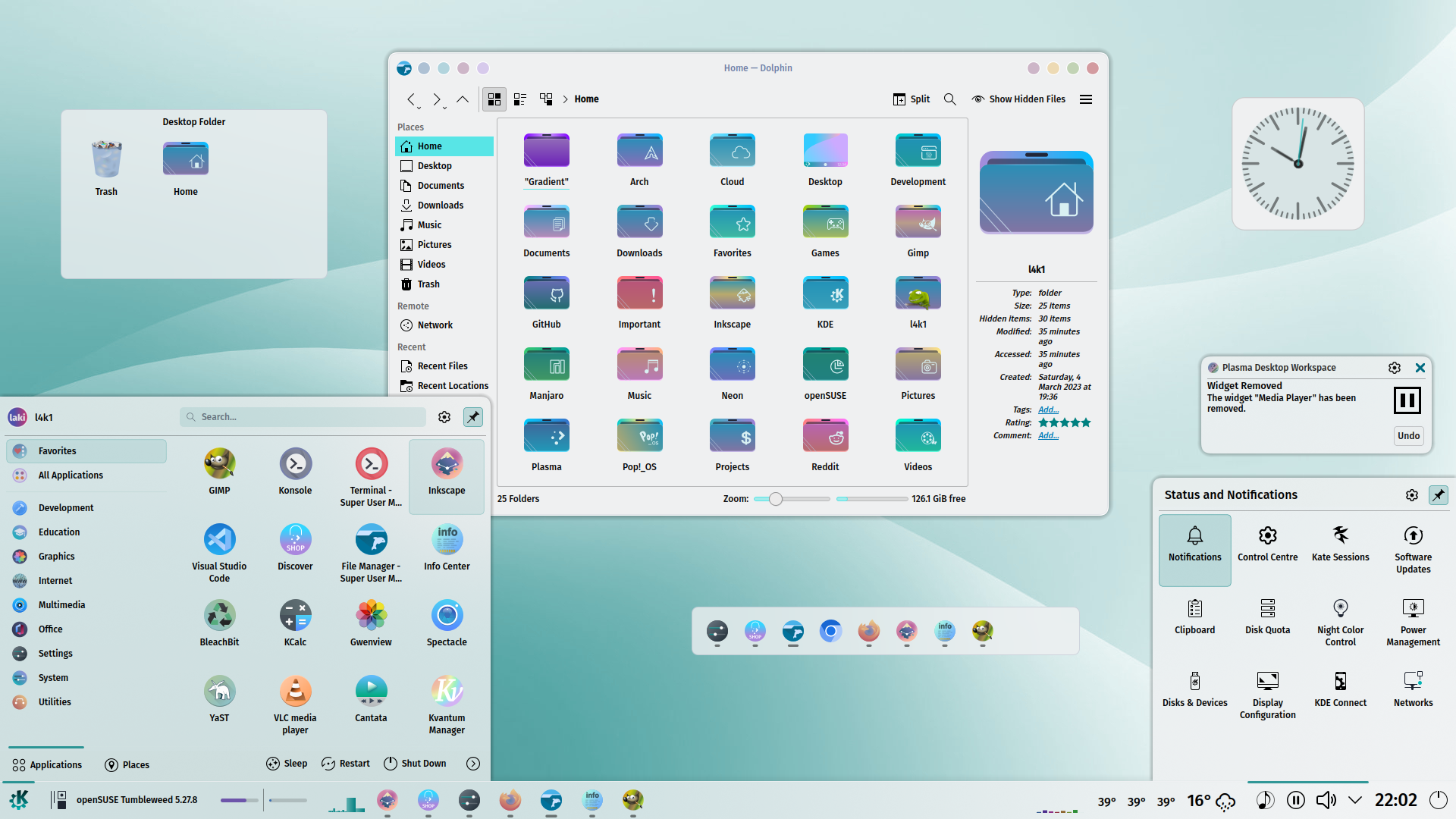Open the Manjaro folder in Dolphin
Screen dimensions: 1456x819
(546, 373)
